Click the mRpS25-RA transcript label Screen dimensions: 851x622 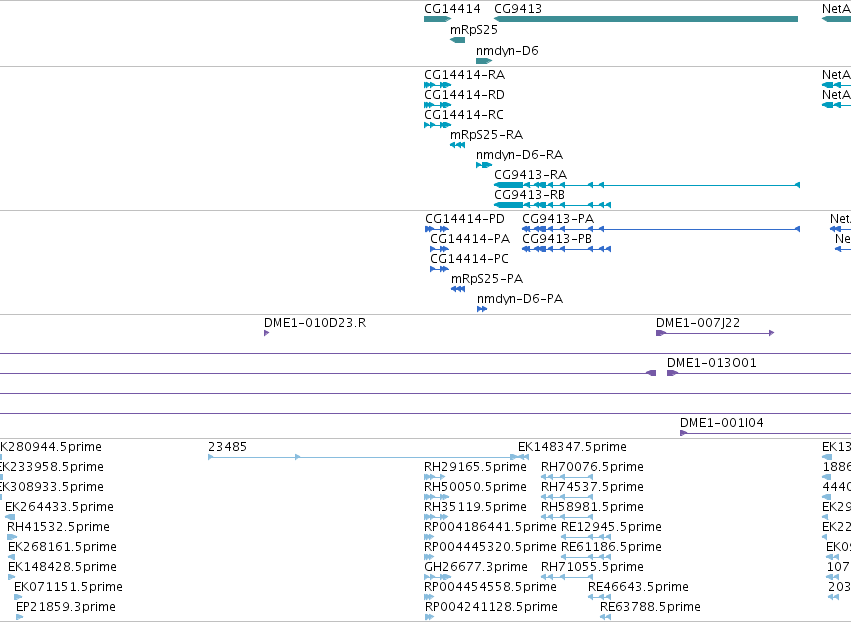(486, 135)
